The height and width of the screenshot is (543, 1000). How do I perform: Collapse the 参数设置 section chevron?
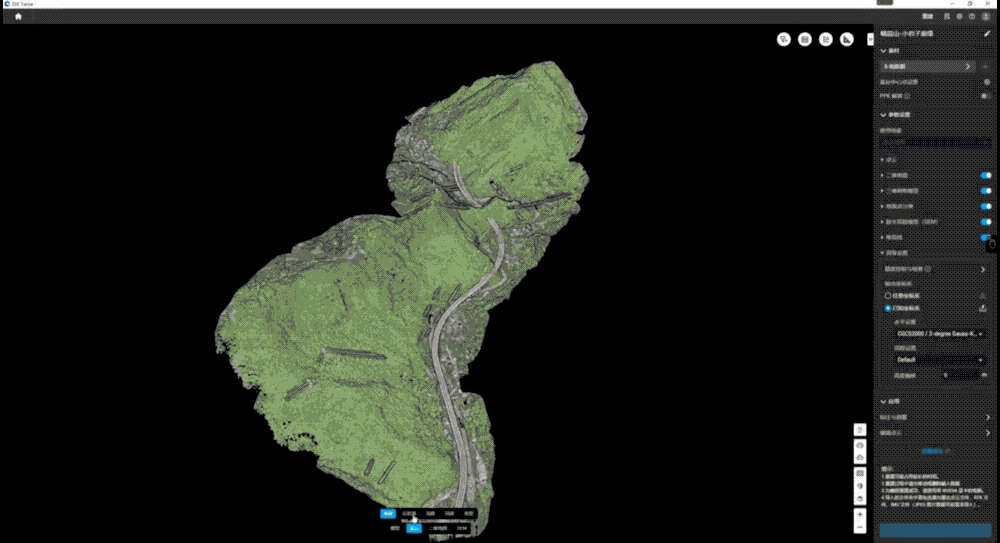(x=883, y=115)
